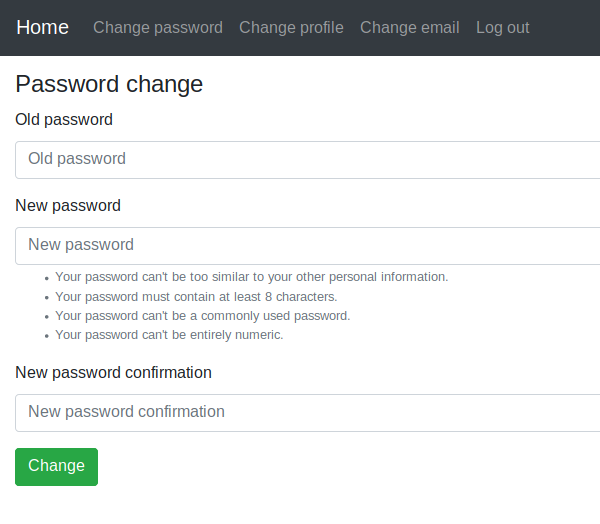600x524 pixels.
Task: Click empty navbar area right of Log out
Action: point(565,28)
